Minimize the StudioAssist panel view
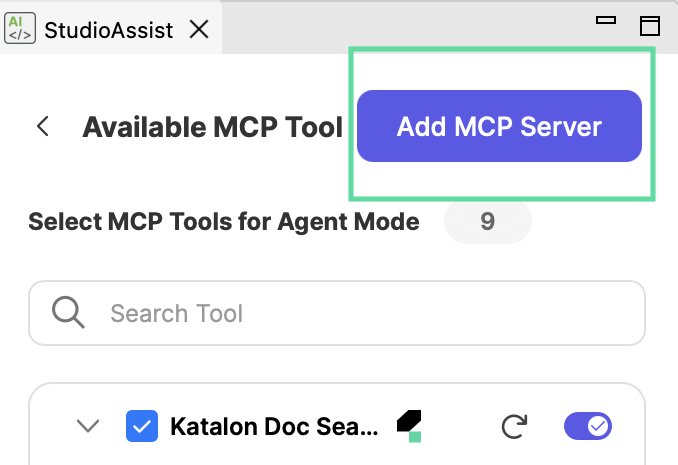This screenshot has width=678, height=465. pyautogui.click(x=606, y=20)
